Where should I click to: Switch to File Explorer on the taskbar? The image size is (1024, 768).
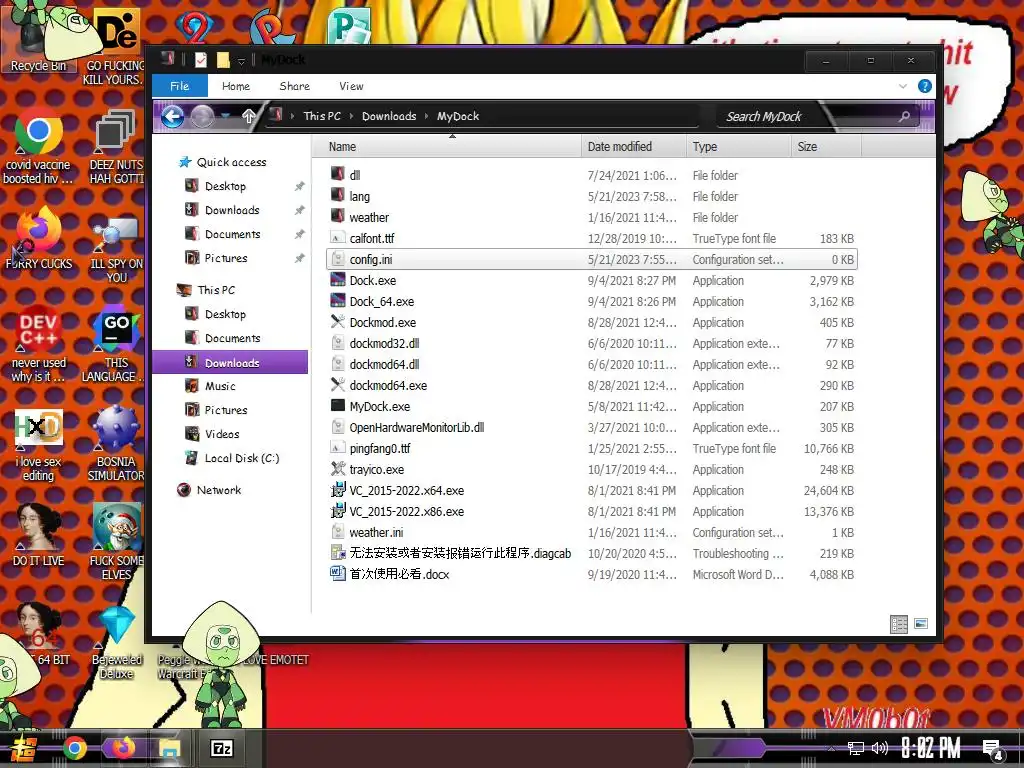pyautogui.click(x=170, y=748)
